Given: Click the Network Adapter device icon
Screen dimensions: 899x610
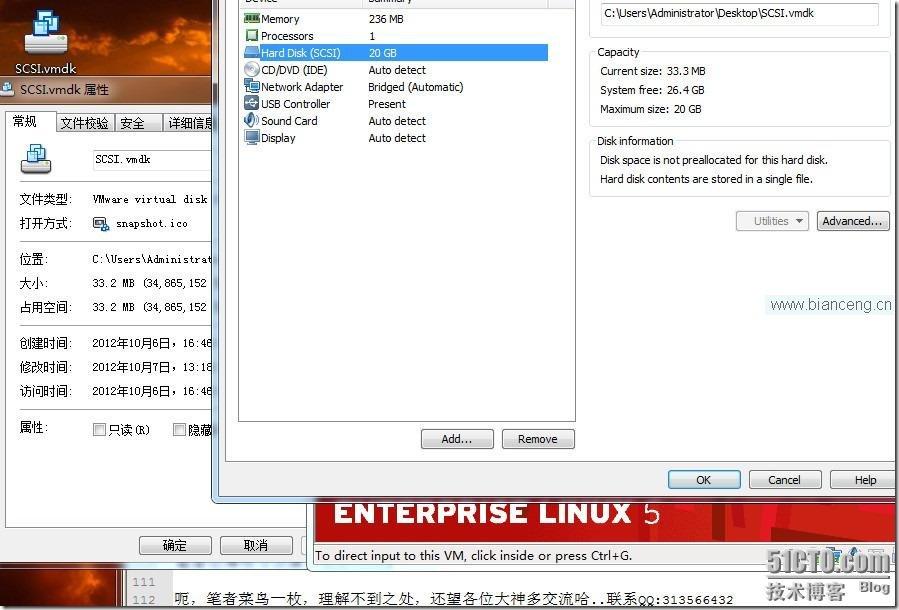Looking at the screenshot, I should click(252, 87).
